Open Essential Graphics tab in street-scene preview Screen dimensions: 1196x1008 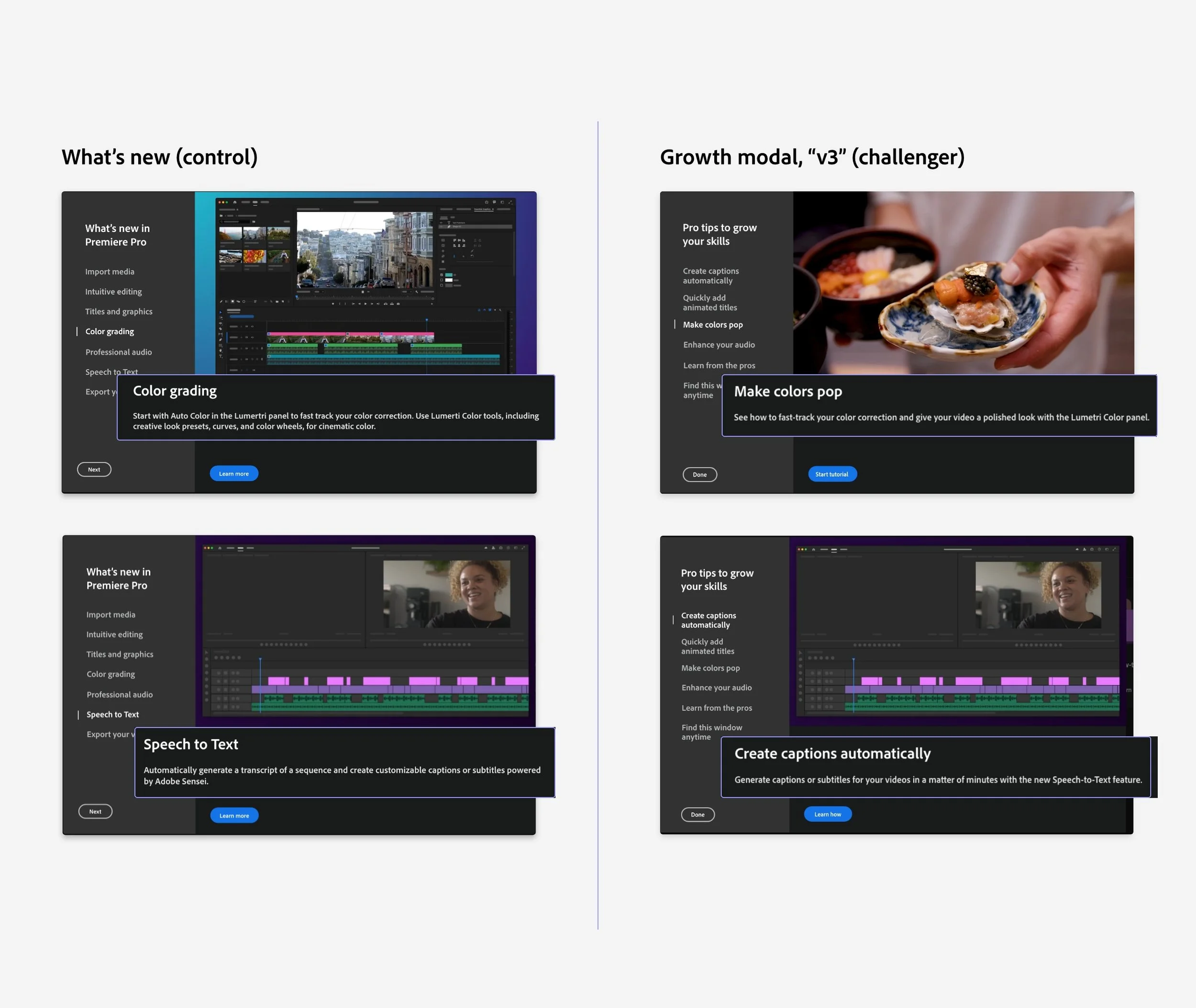(482, 209)
